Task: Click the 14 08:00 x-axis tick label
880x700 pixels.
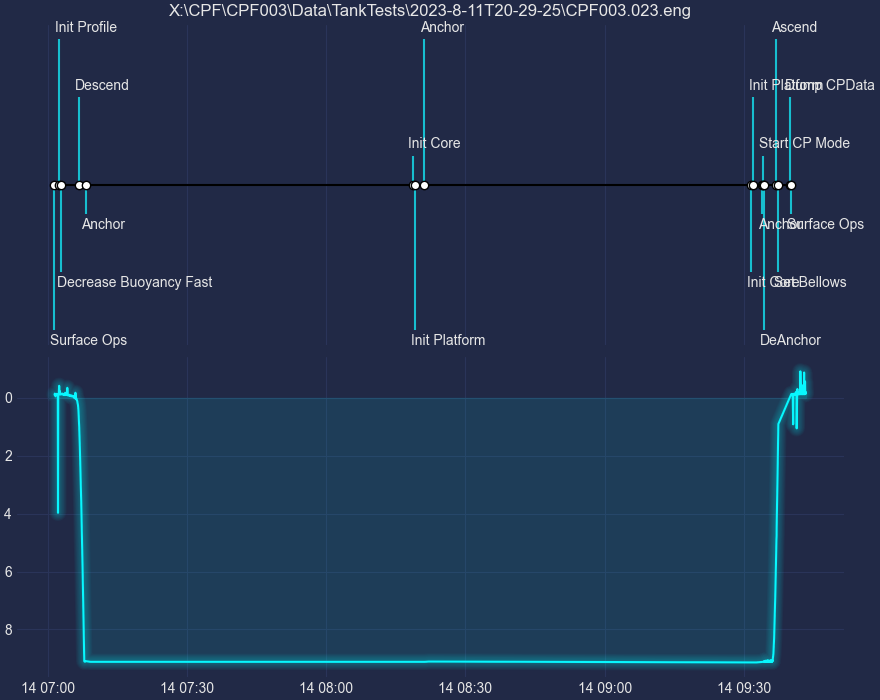Action: [x=326, y=688]
